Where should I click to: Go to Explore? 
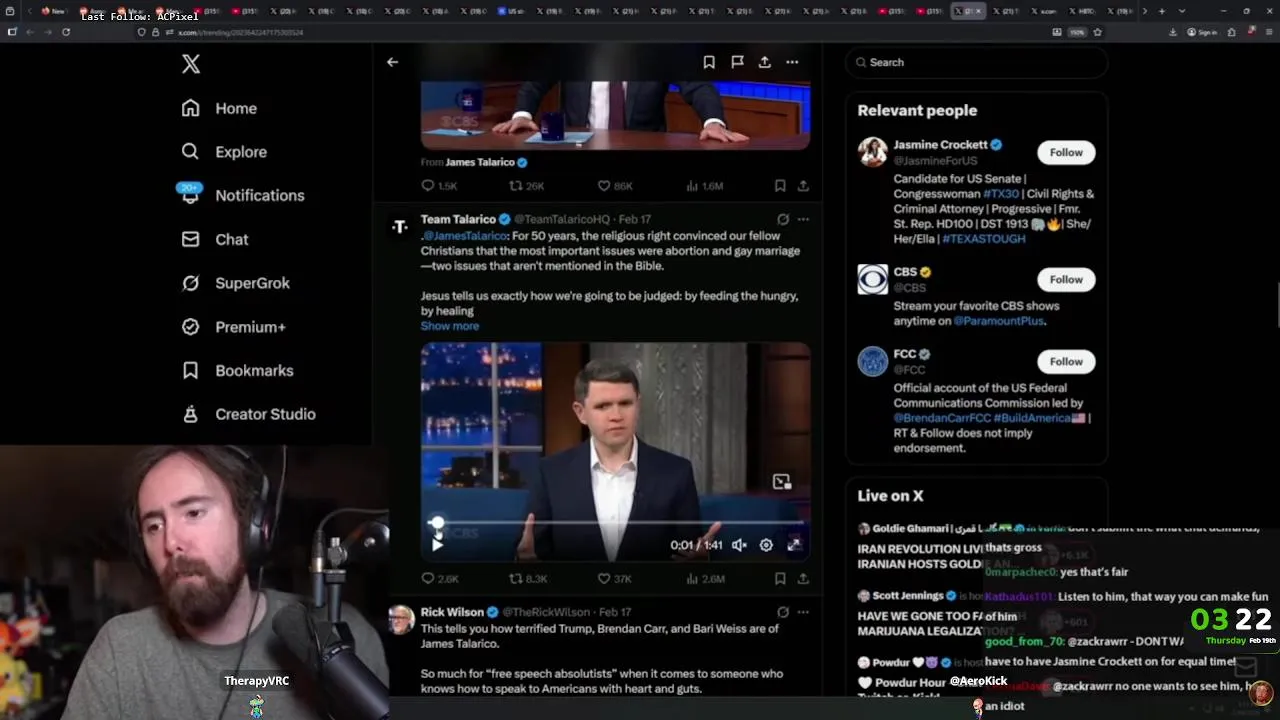224,152
